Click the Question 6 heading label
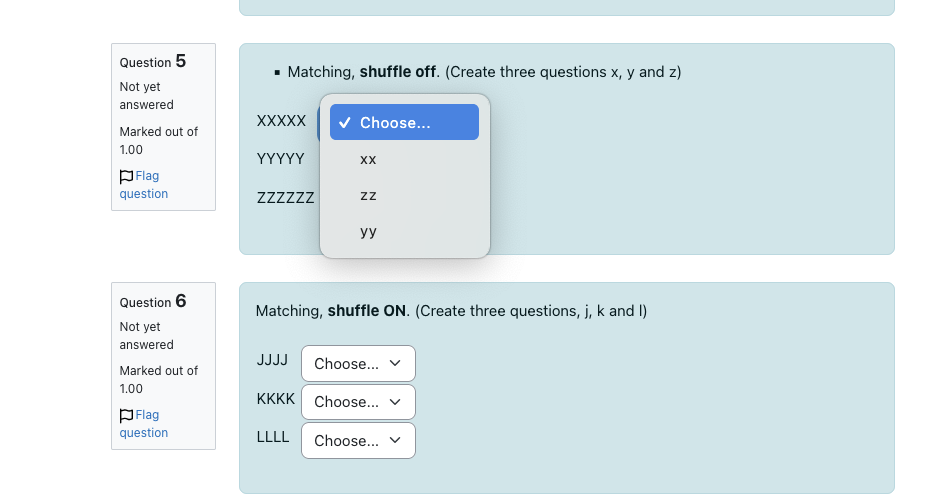The image size is (934, 504). point(152,301)
